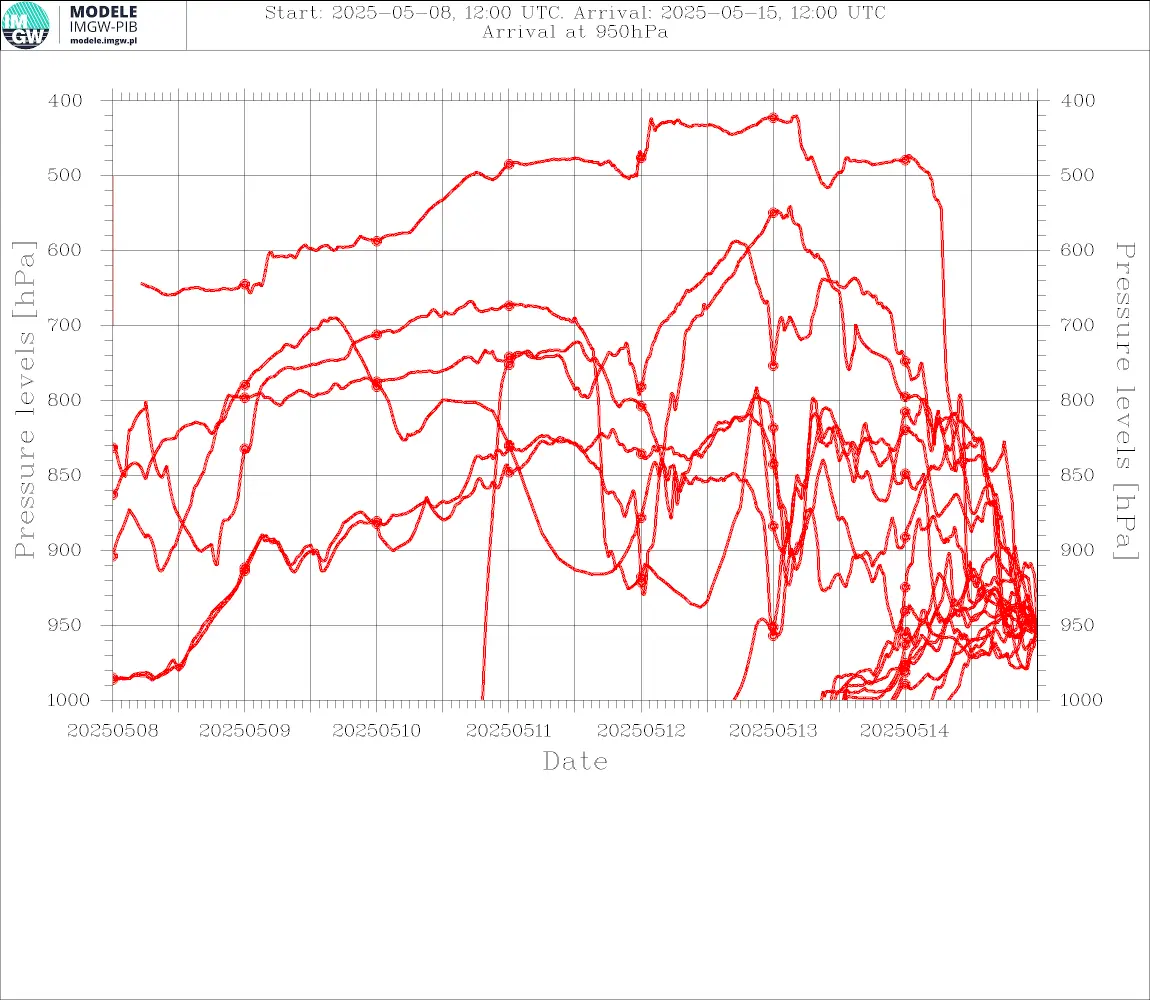The width and height of the screenshot is (1150, 1000).
Task: Click the IMGW round logo icon
Action: coord(26,26)
